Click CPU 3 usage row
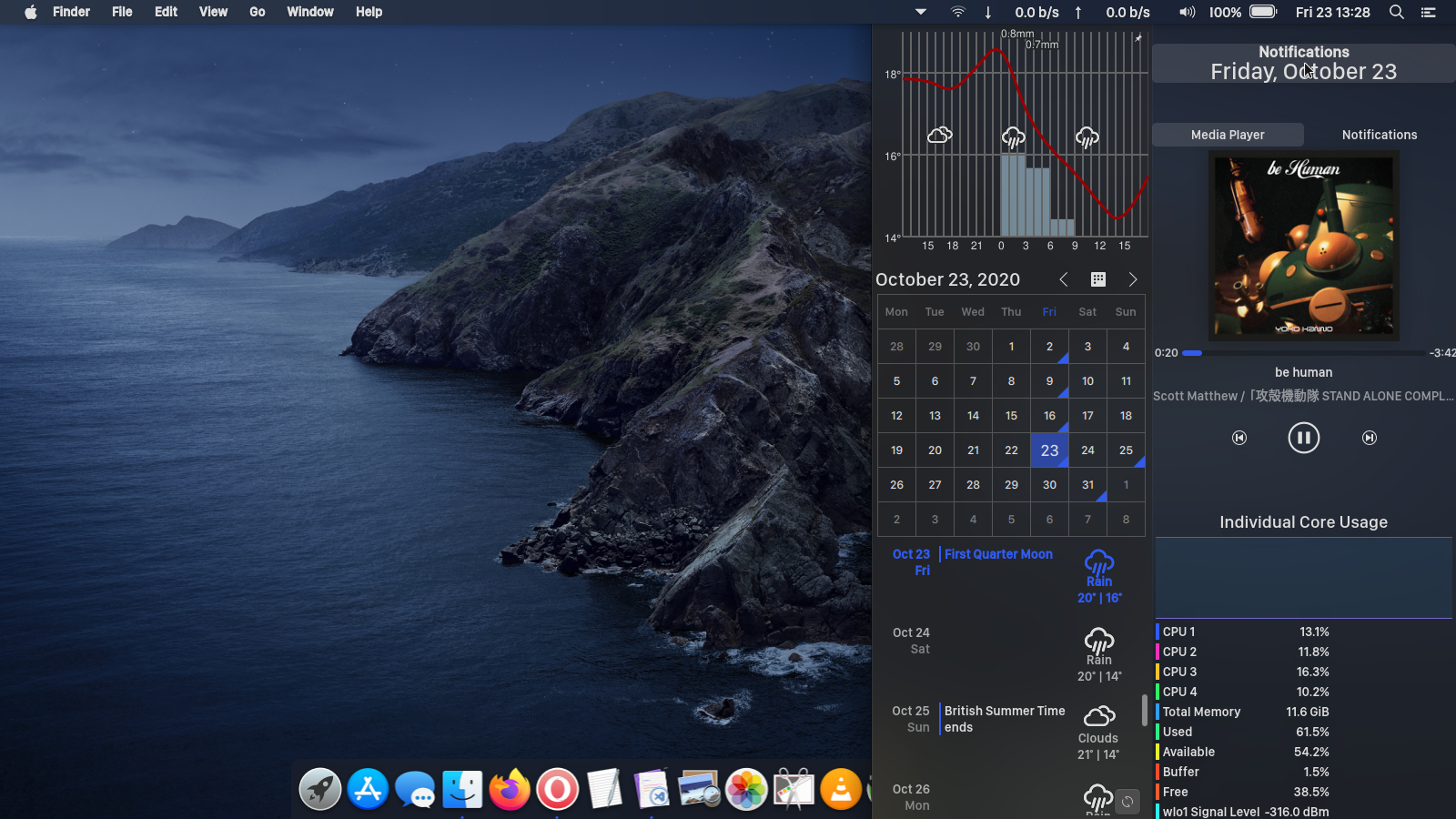1456x819 pixels. [1243, 672]
